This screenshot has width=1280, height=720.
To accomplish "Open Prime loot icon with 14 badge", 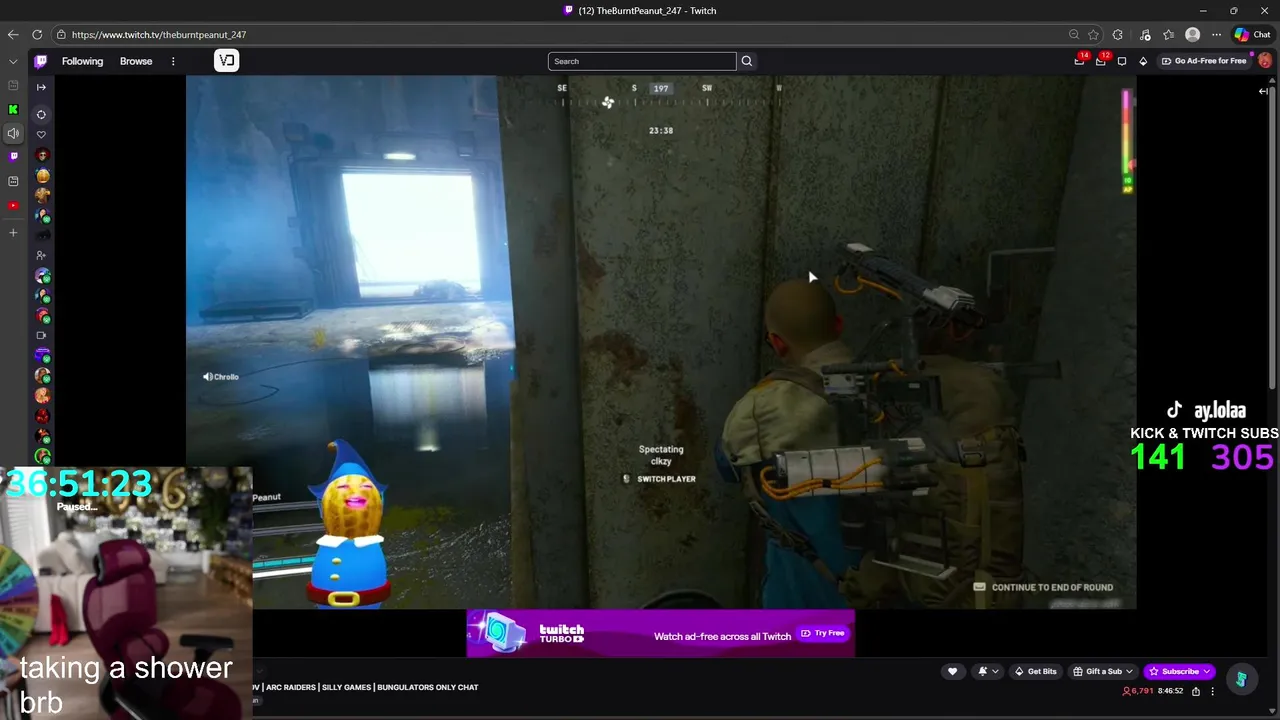I will click(x=1079, y=61).
